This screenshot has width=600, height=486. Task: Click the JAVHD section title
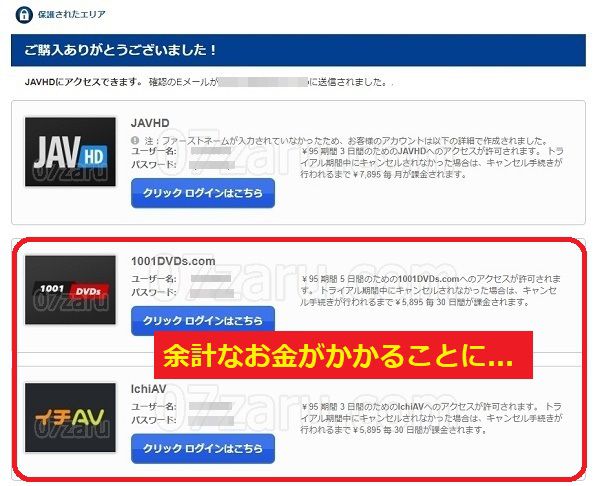150,123
